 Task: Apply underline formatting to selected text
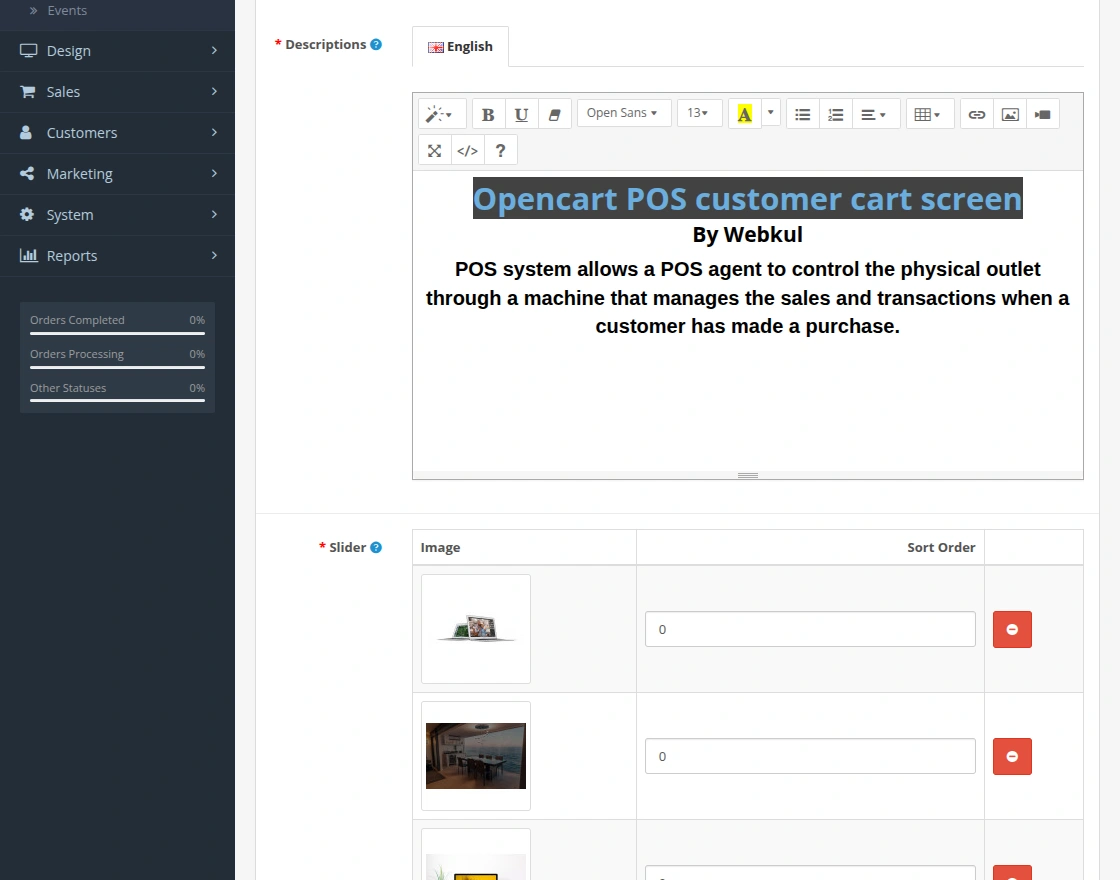tap(521, 113)
